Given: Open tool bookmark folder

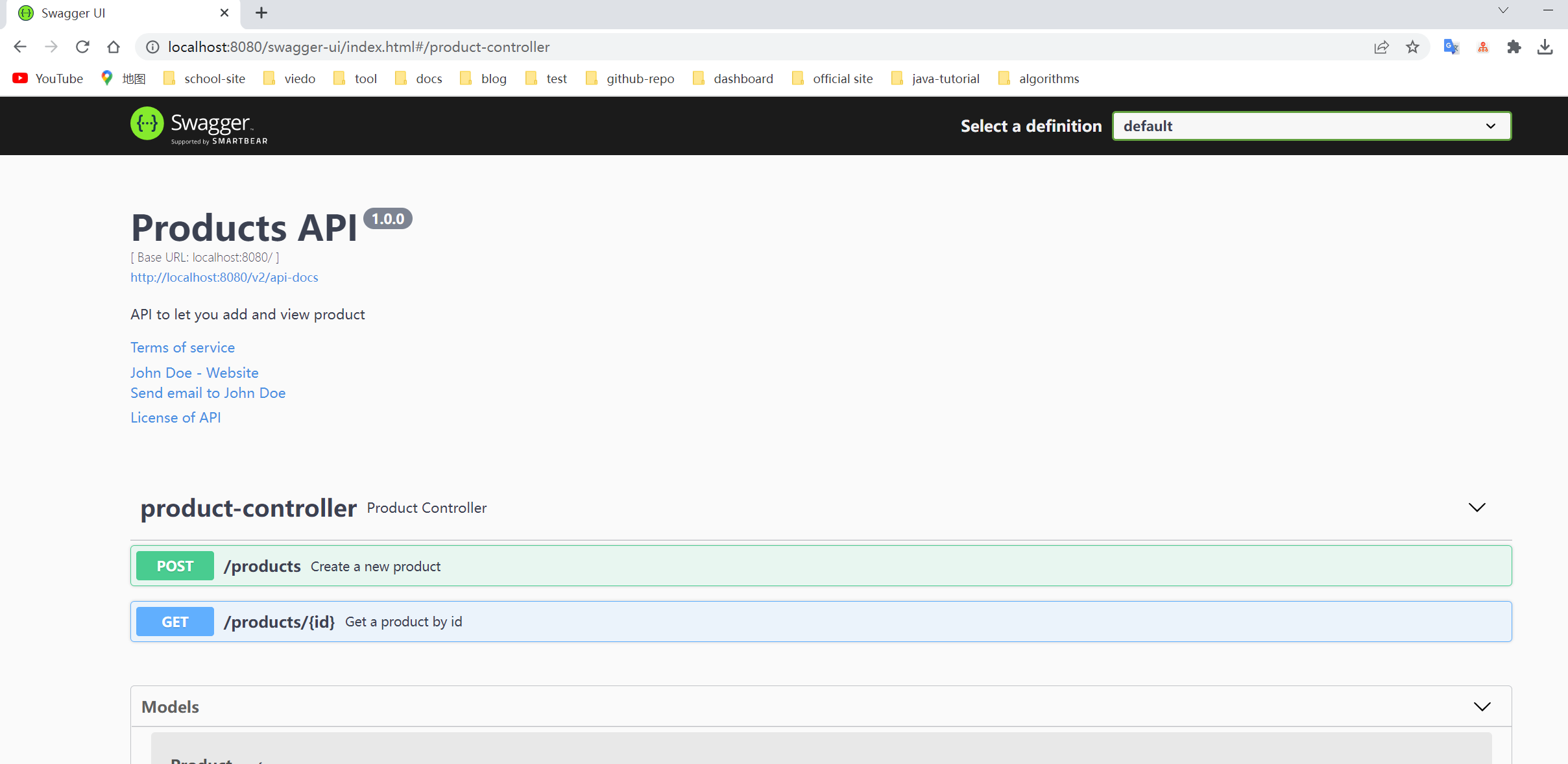Looking at the screenshot, I should 355,79.
